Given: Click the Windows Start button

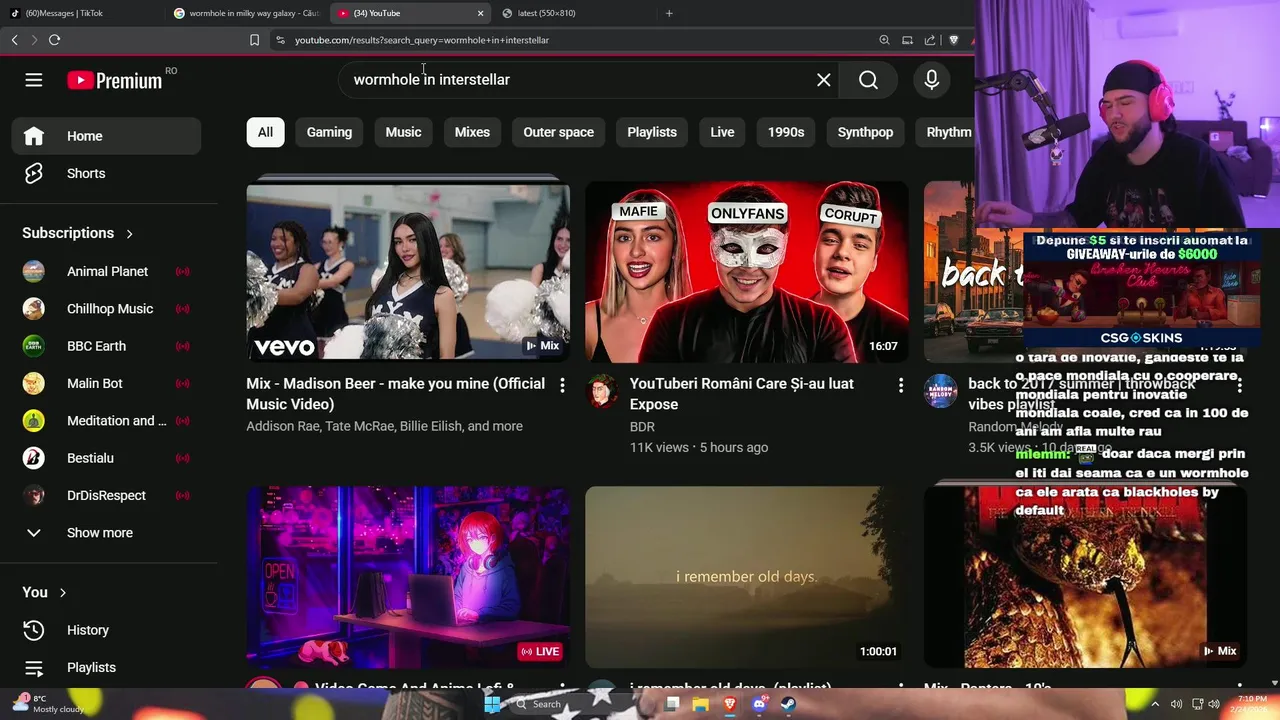Looking at the screenshot, I should pyautogui.click(x=492, y=704).
